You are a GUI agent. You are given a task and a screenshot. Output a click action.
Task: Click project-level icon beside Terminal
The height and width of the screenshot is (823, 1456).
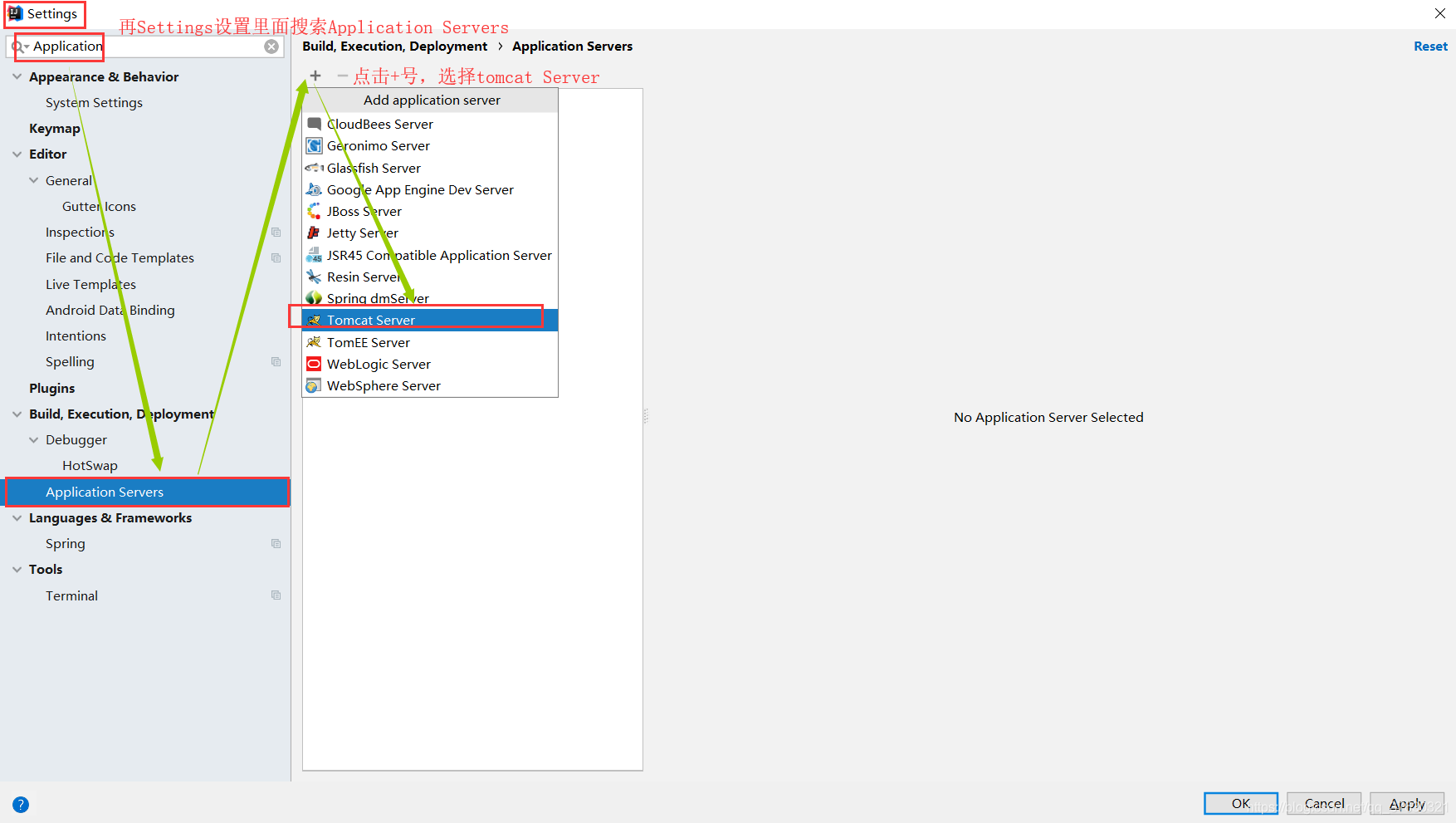click(x=276, y=595)
